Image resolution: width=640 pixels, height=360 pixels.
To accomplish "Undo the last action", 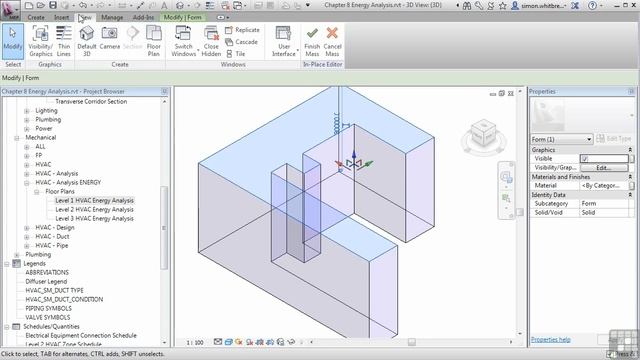I will click(x=83, y=5).
